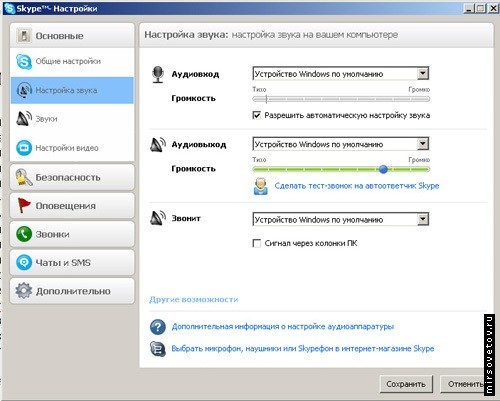Minimize the Skype settings window
This screenshot has width=500, height=401.
click(469, 8)
